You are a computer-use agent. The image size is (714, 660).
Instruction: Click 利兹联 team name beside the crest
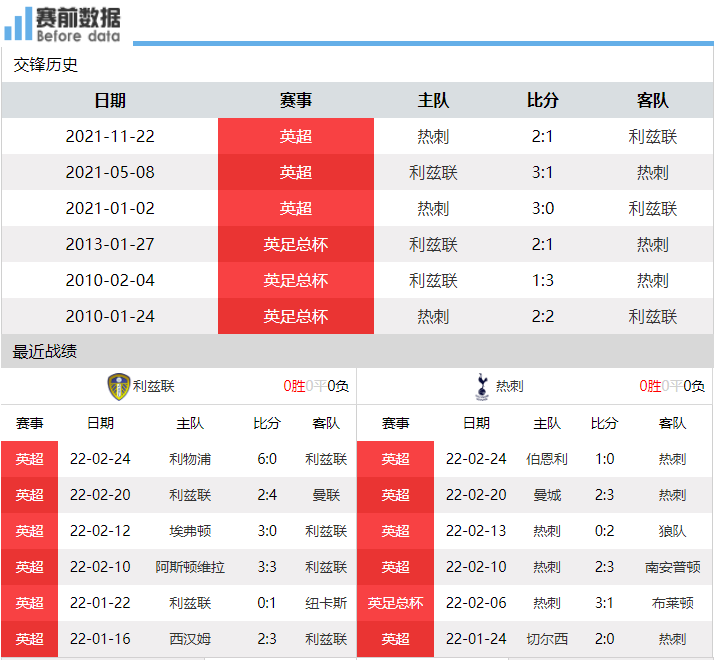coord(153,386)
